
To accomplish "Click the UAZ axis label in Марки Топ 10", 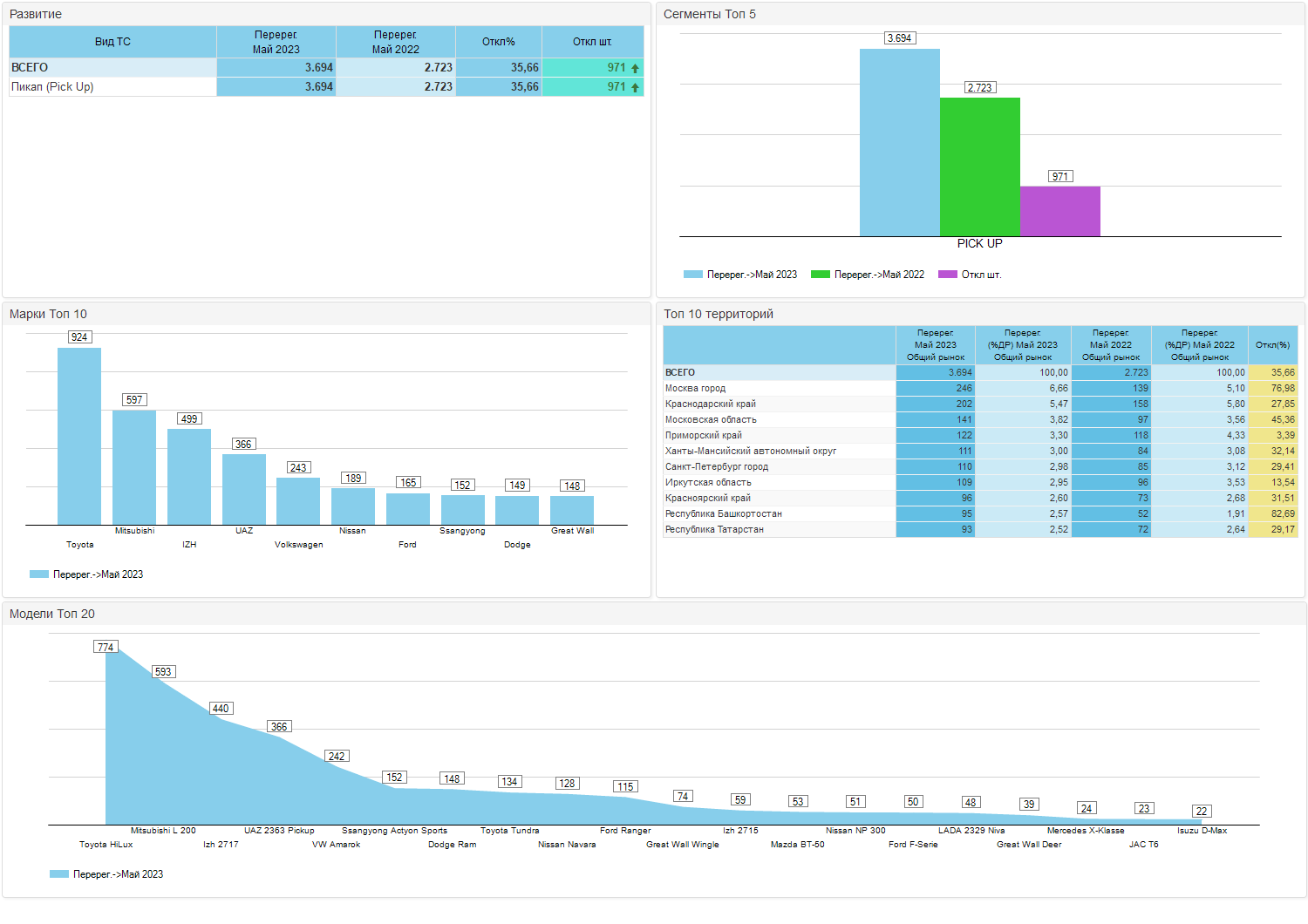I will 244,531.
